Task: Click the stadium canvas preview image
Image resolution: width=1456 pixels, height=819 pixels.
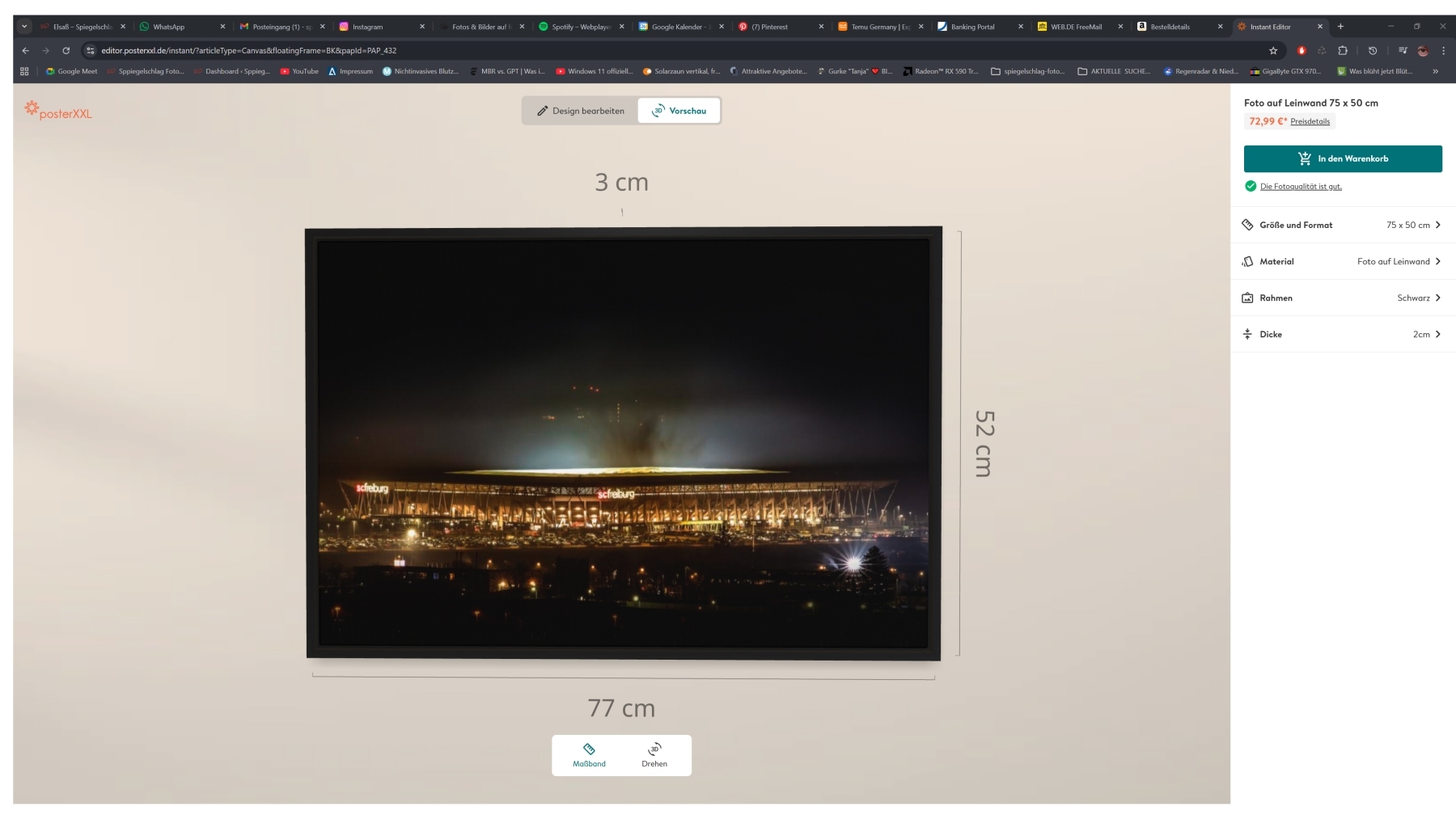Action: (623, 443)
